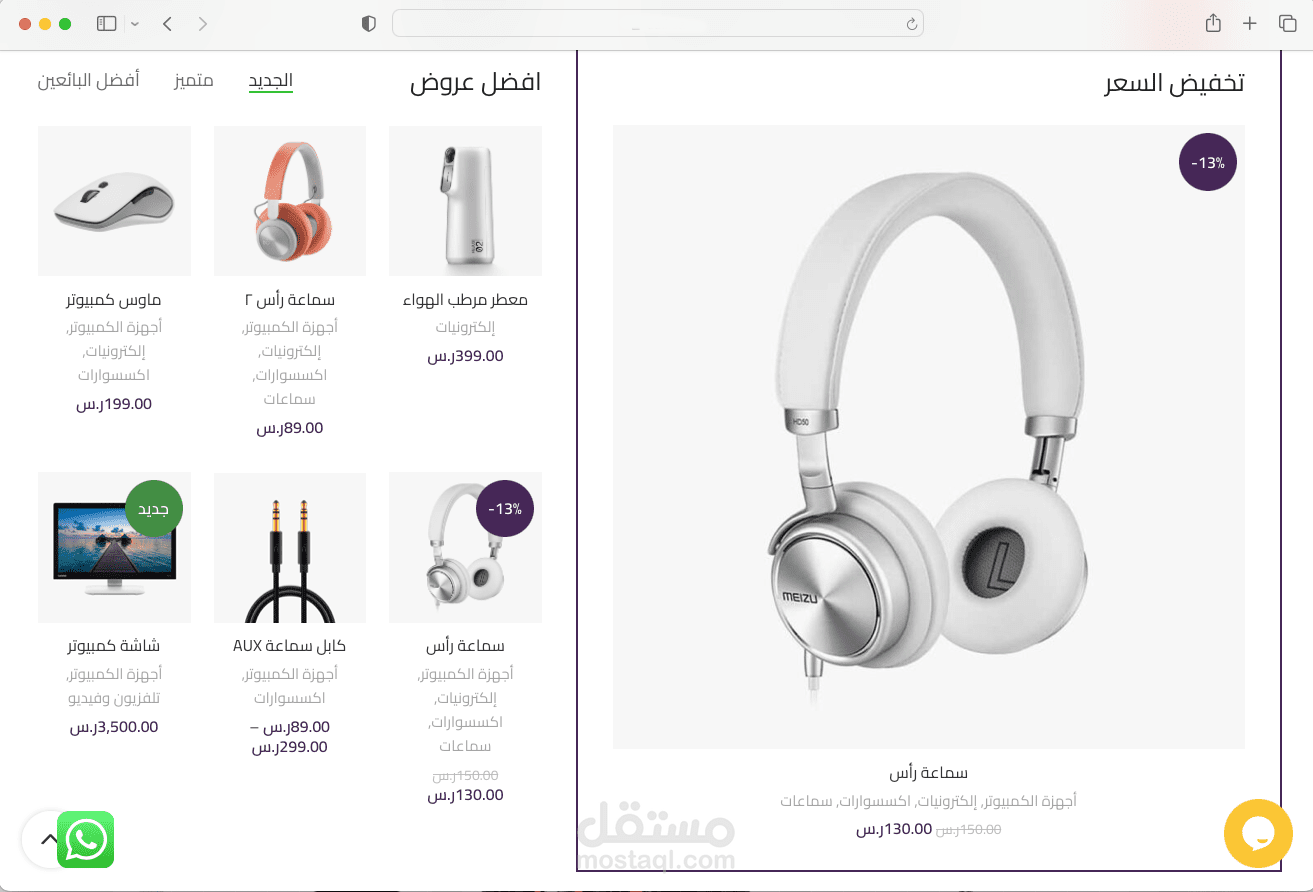Open the privacy shield icon

click(x=369, y=23)
